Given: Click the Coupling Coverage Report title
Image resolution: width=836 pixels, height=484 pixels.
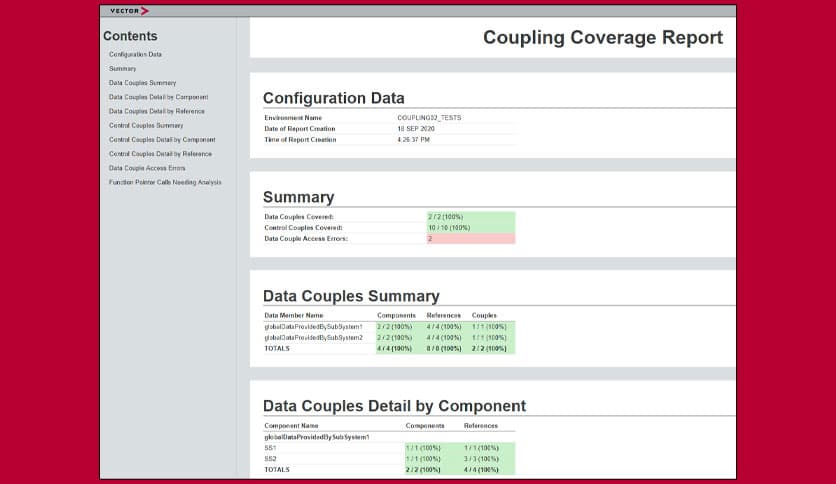Looking at the screenshot, I should pyautogui.click(x=602, y=38).
